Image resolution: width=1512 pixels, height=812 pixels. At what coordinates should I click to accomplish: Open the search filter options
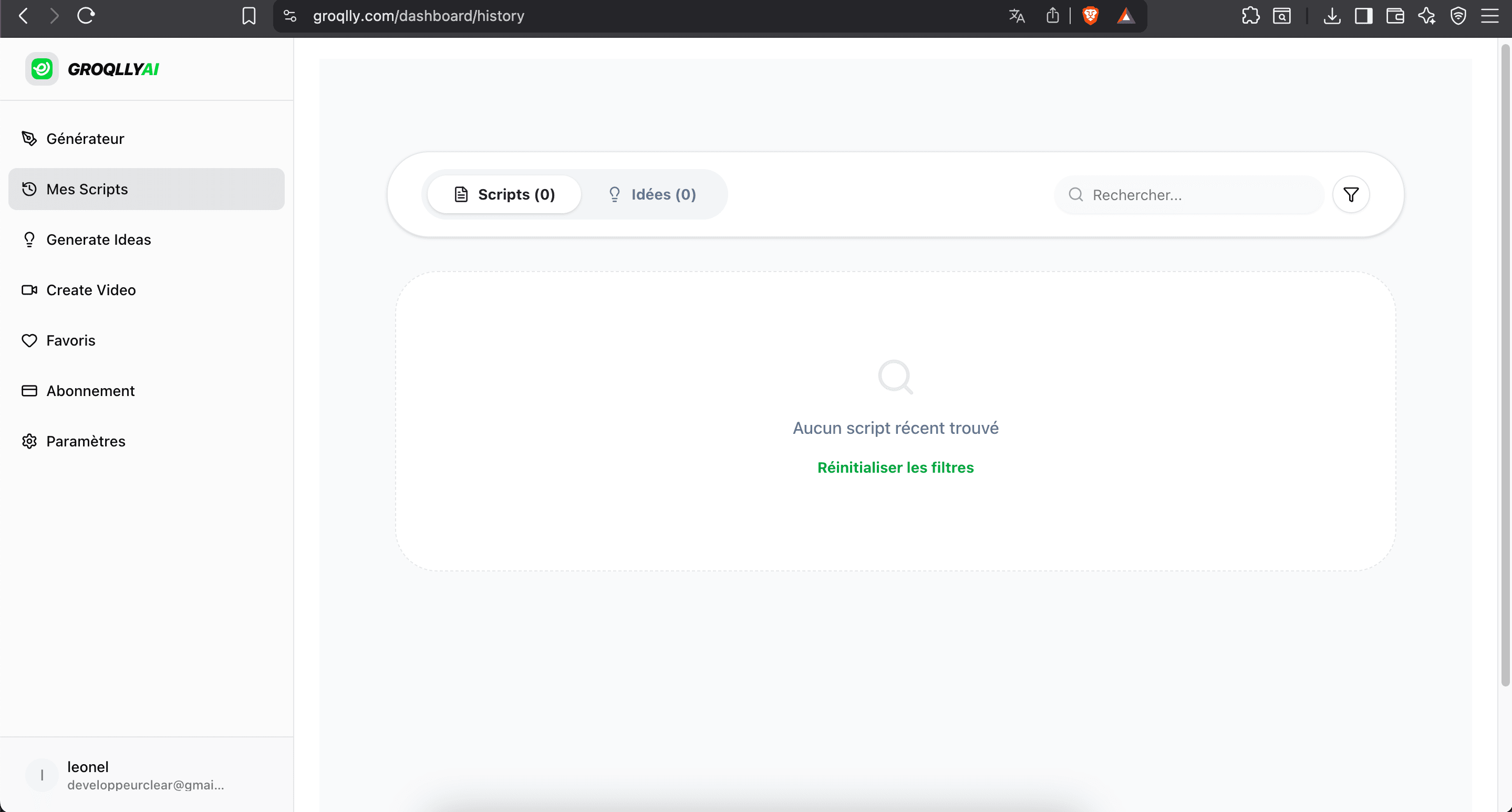tap(1351, 194)
